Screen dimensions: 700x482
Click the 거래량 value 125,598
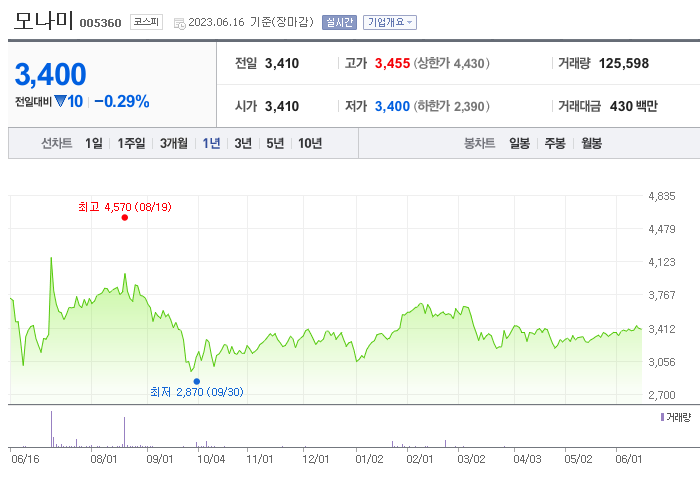624,63
